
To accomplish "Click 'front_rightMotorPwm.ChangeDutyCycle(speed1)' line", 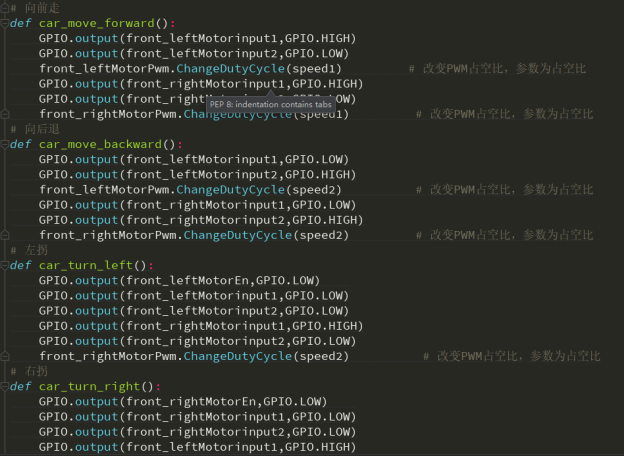I will pyautogui.click(x=194, y=115).
